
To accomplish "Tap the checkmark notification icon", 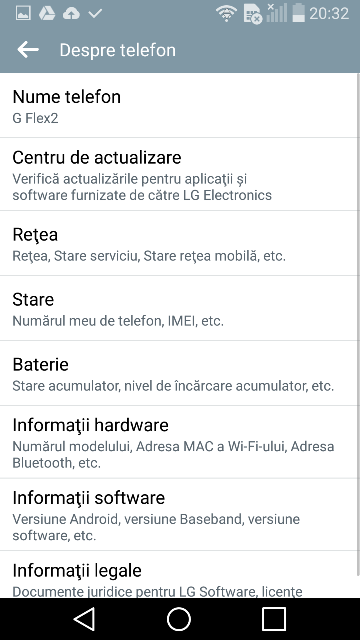I will (95, 13).
